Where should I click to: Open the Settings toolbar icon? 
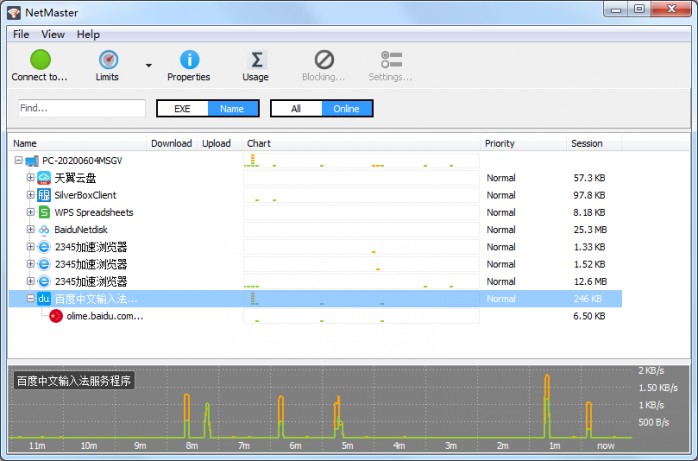tap(391, 60)
